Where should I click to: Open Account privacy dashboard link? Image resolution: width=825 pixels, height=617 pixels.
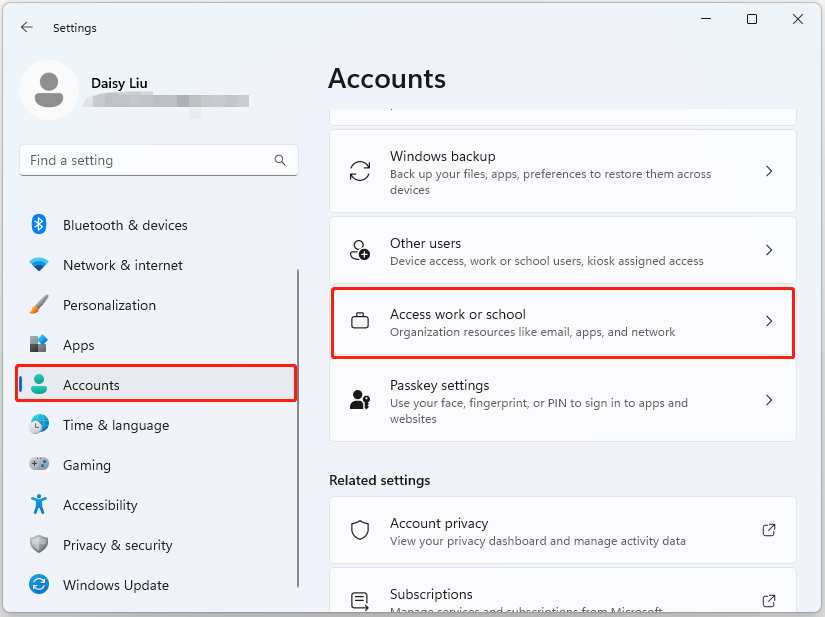coord(769,530)
